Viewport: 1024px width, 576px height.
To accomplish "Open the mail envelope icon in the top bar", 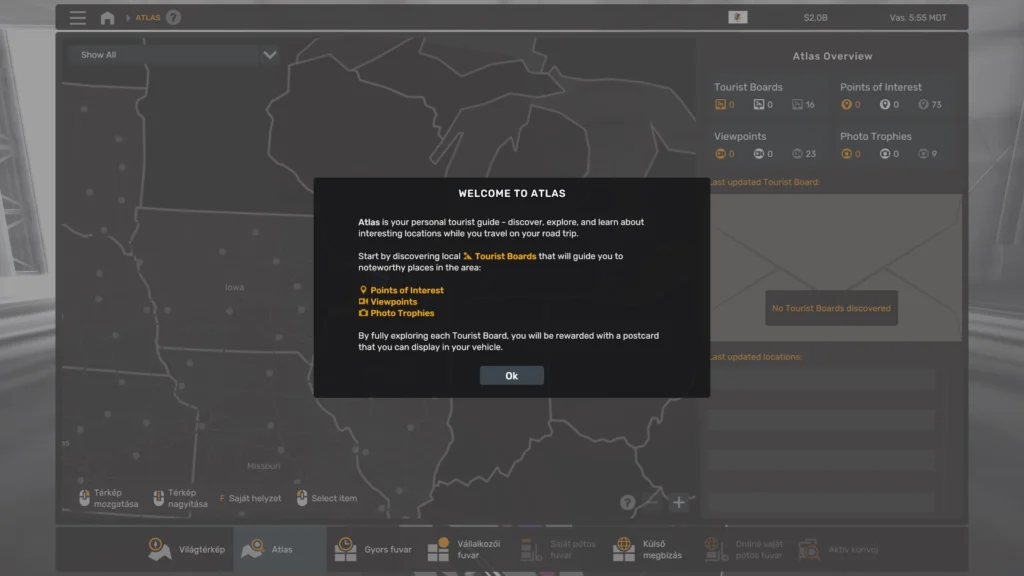I will pyautogui.click(x=737, y=17).
